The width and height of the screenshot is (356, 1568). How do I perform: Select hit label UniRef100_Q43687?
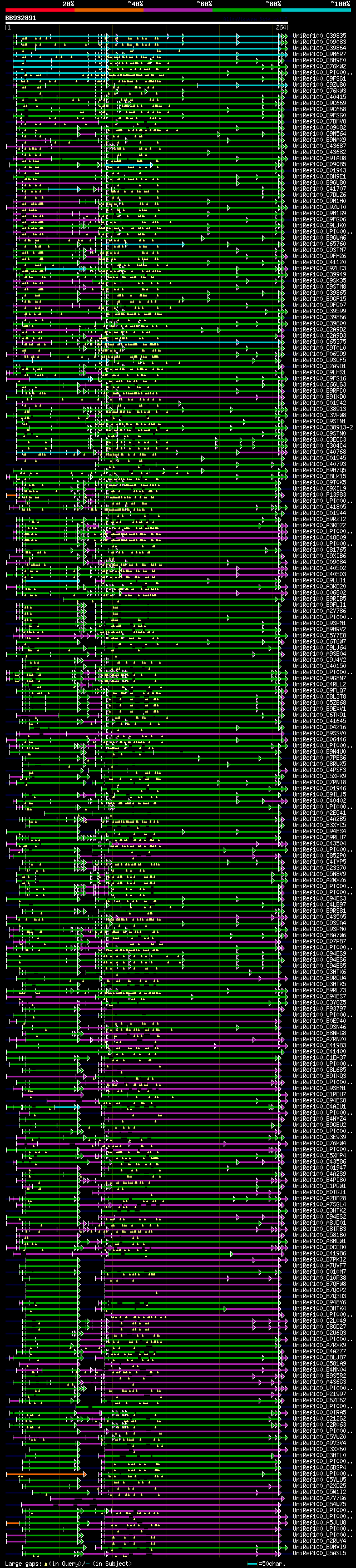click(319, 146)
